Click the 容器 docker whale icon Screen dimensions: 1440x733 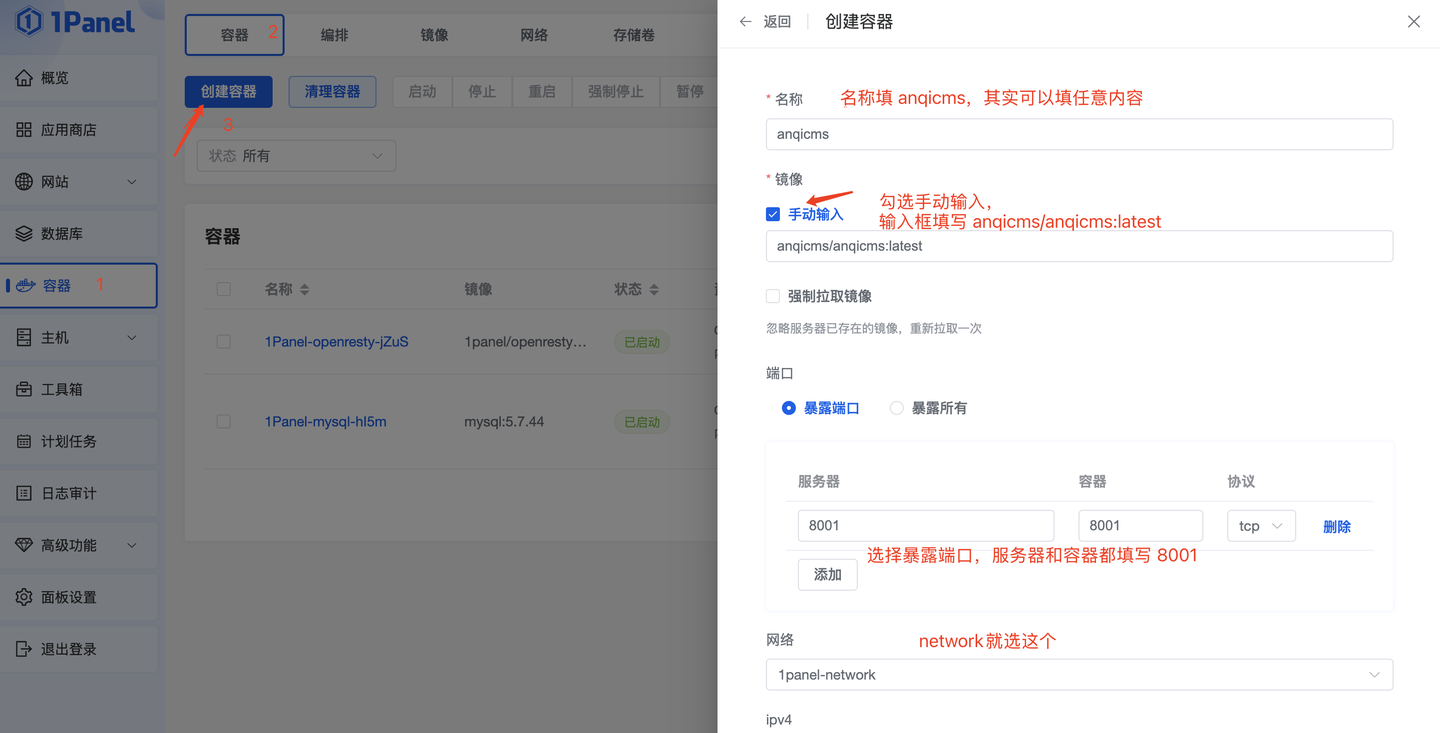(25, 286)
